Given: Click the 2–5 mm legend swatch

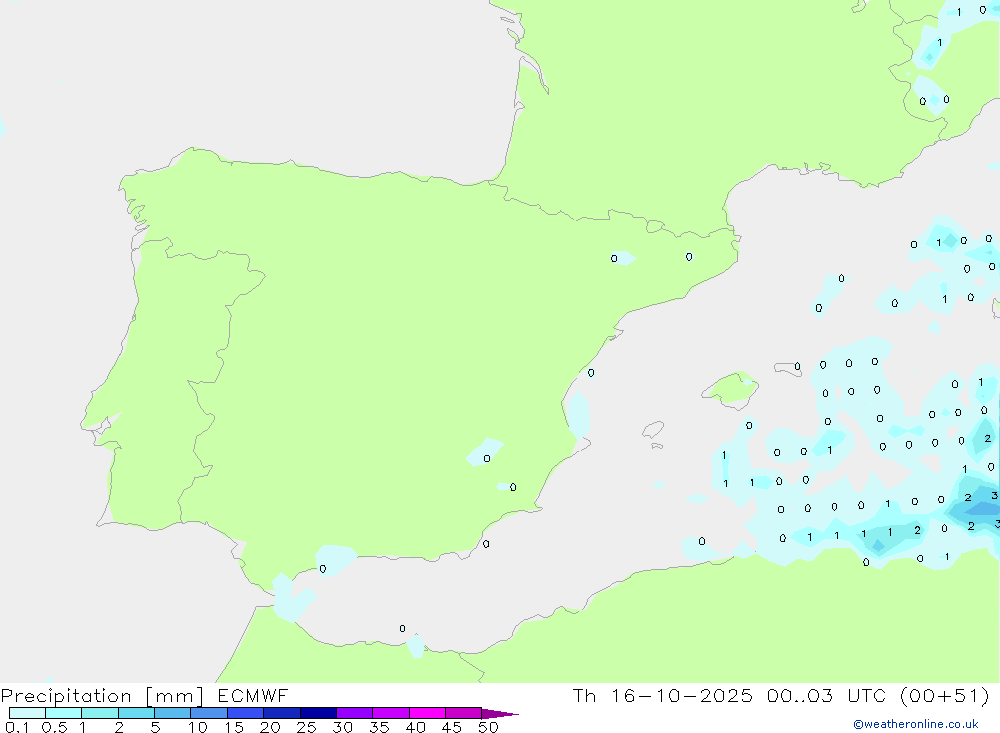Looking at the screenshot, I should (136, 713).
